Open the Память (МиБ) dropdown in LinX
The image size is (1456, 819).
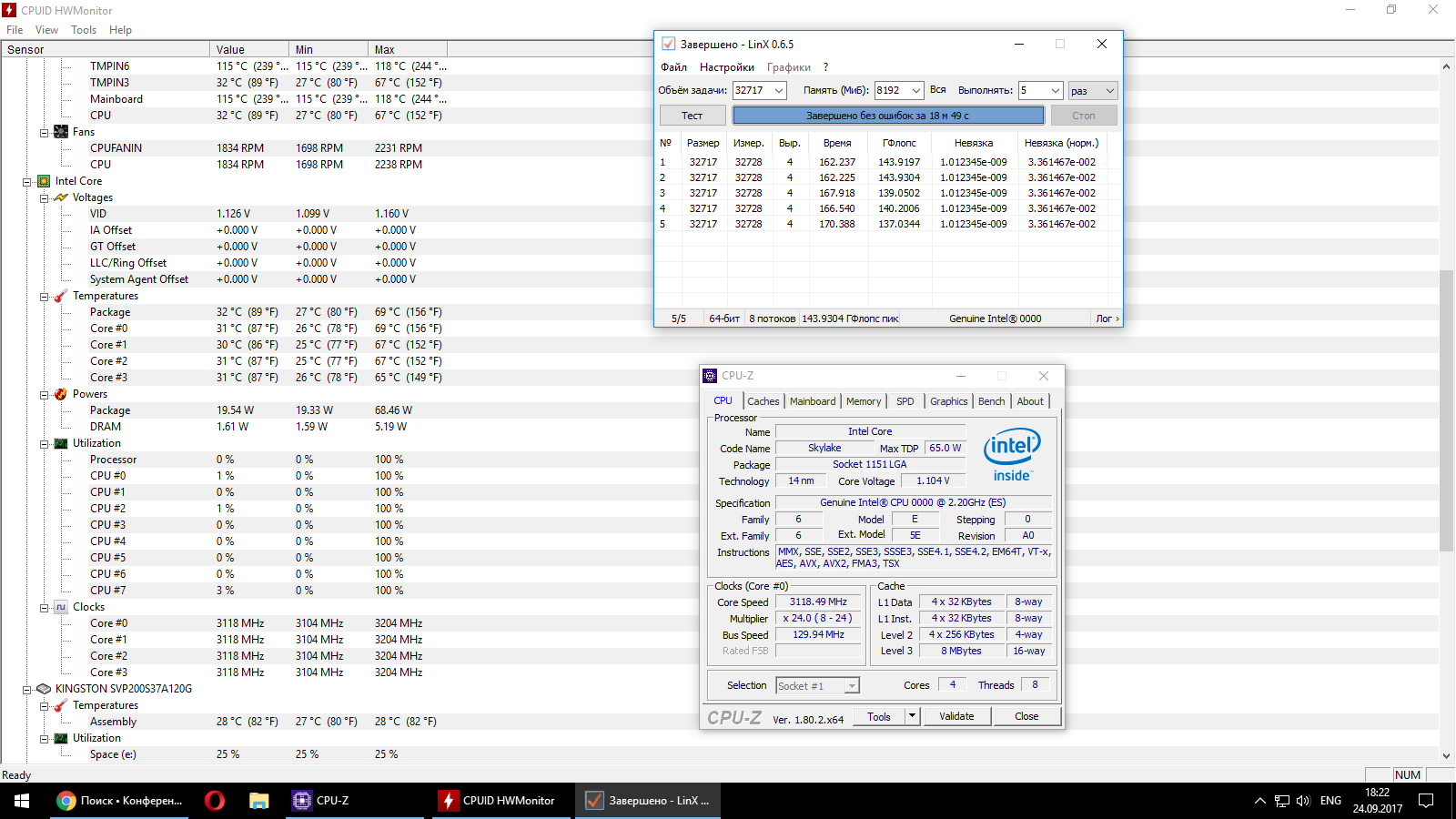916,90
